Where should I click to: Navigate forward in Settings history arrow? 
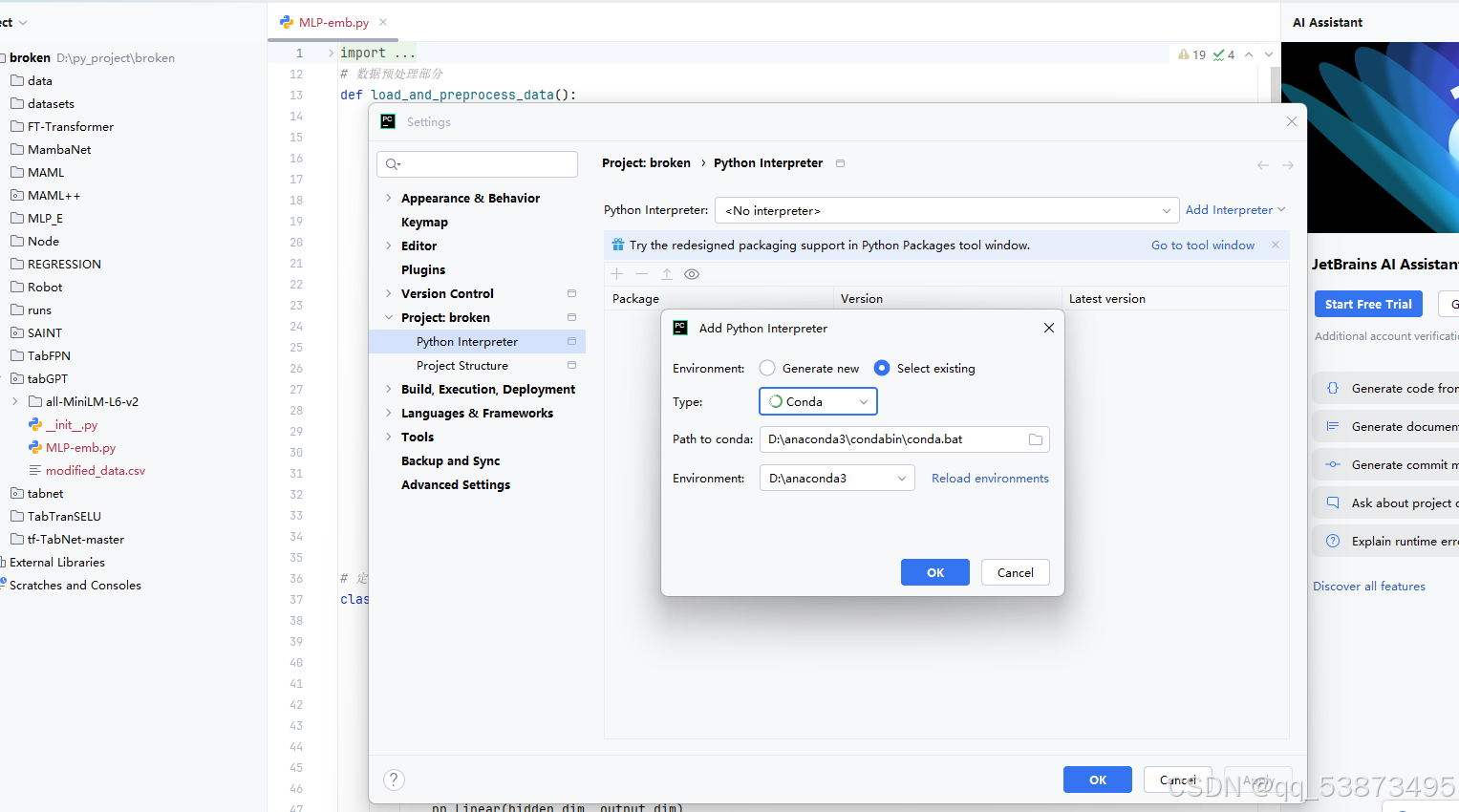(1288, 165)
